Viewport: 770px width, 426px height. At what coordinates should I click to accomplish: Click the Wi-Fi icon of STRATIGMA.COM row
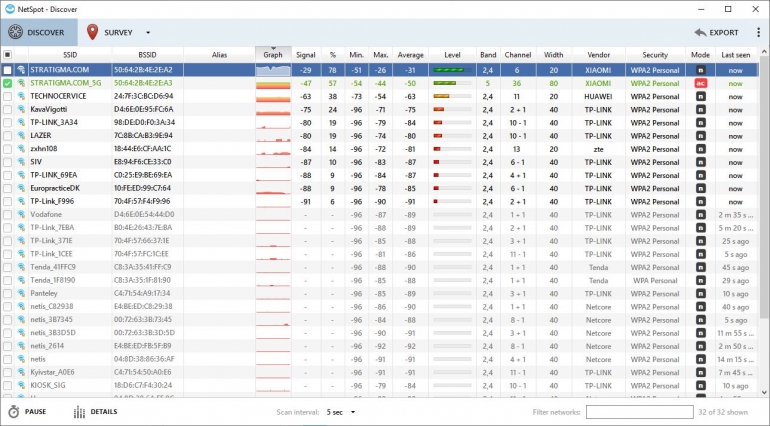coord(21,70)
